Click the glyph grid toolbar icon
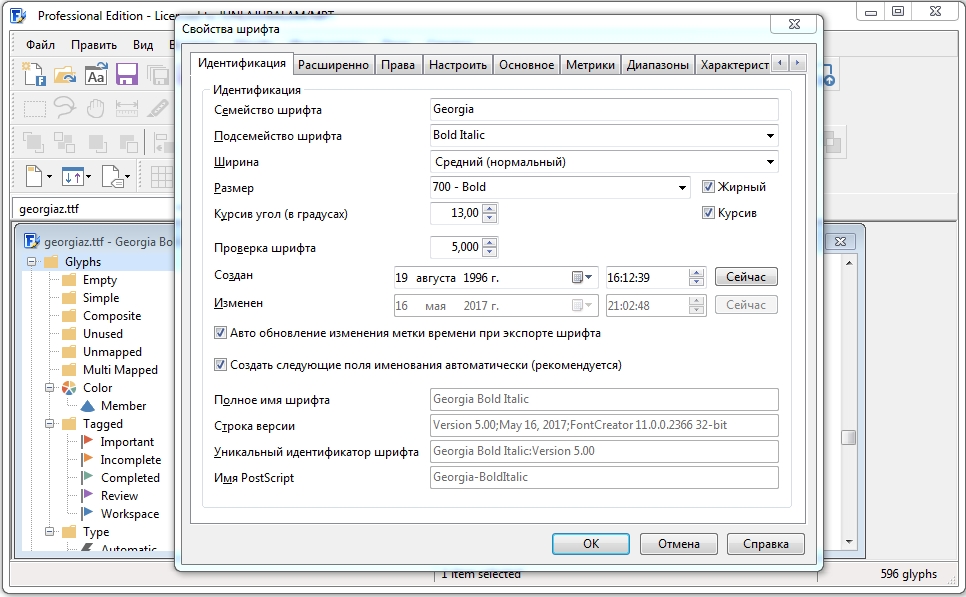The width and height of the screenshot is (966, 597). click(x=161, y=177)
